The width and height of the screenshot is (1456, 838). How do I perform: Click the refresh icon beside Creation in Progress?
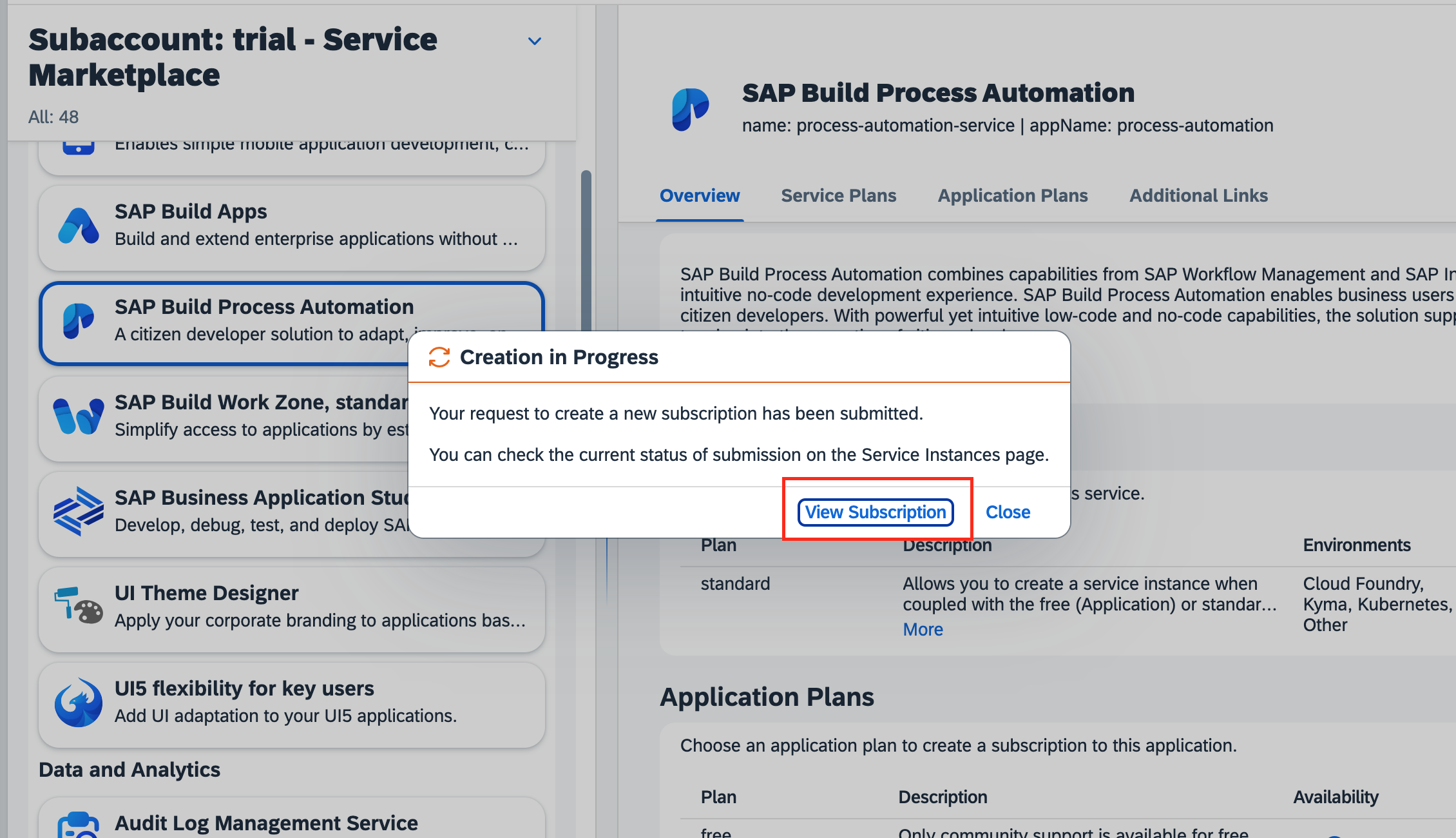point(439,356)
